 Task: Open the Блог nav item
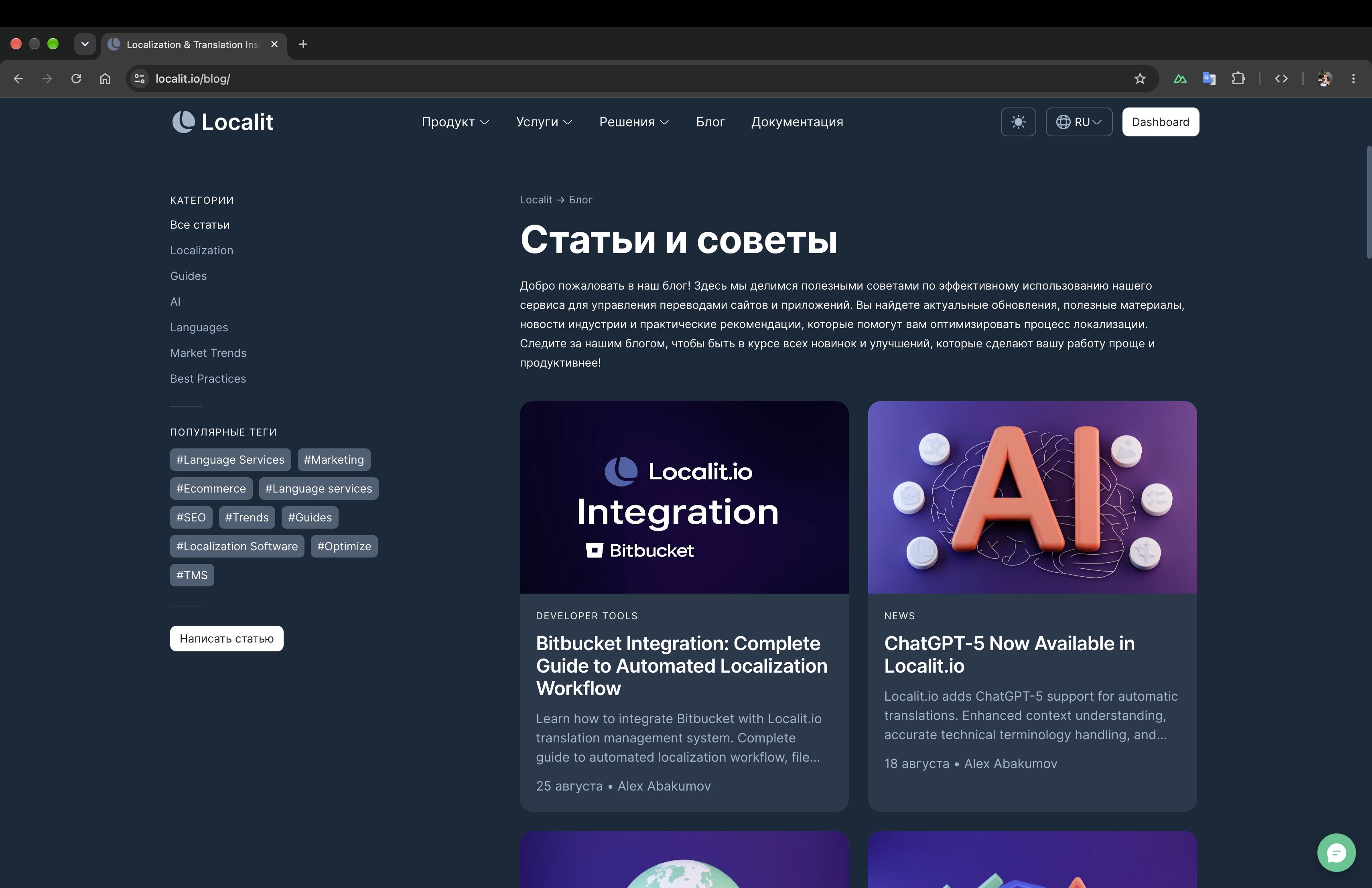710,122
